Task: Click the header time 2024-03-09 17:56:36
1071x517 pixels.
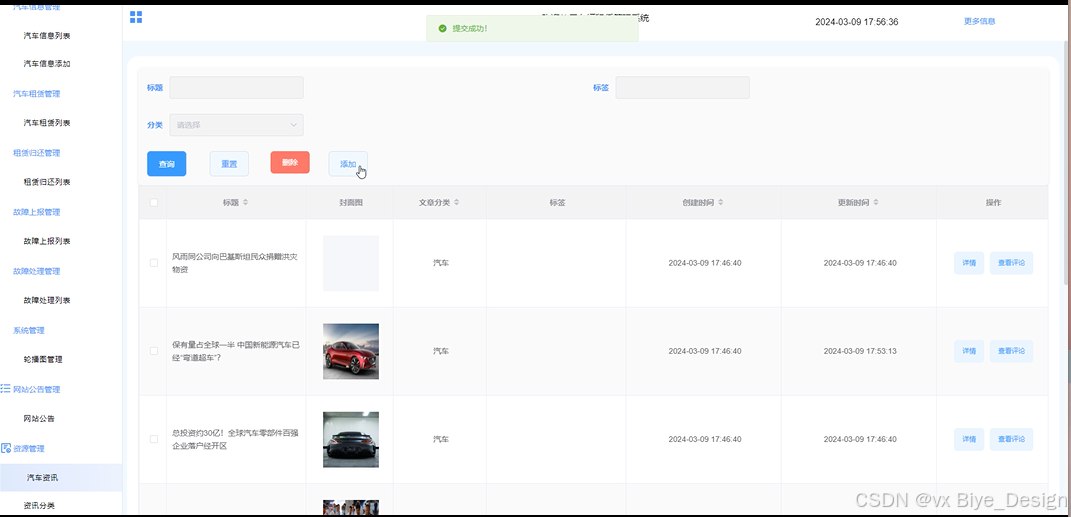Action: click(857, 22)
